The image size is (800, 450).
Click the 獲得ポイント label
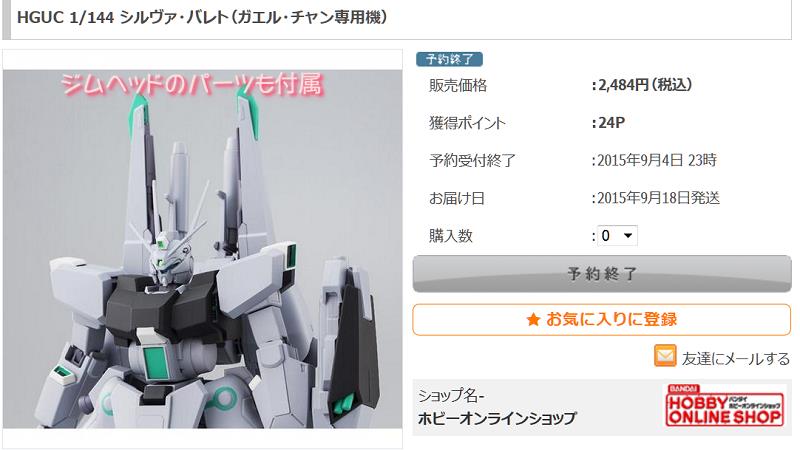click(x=467, y=123)
